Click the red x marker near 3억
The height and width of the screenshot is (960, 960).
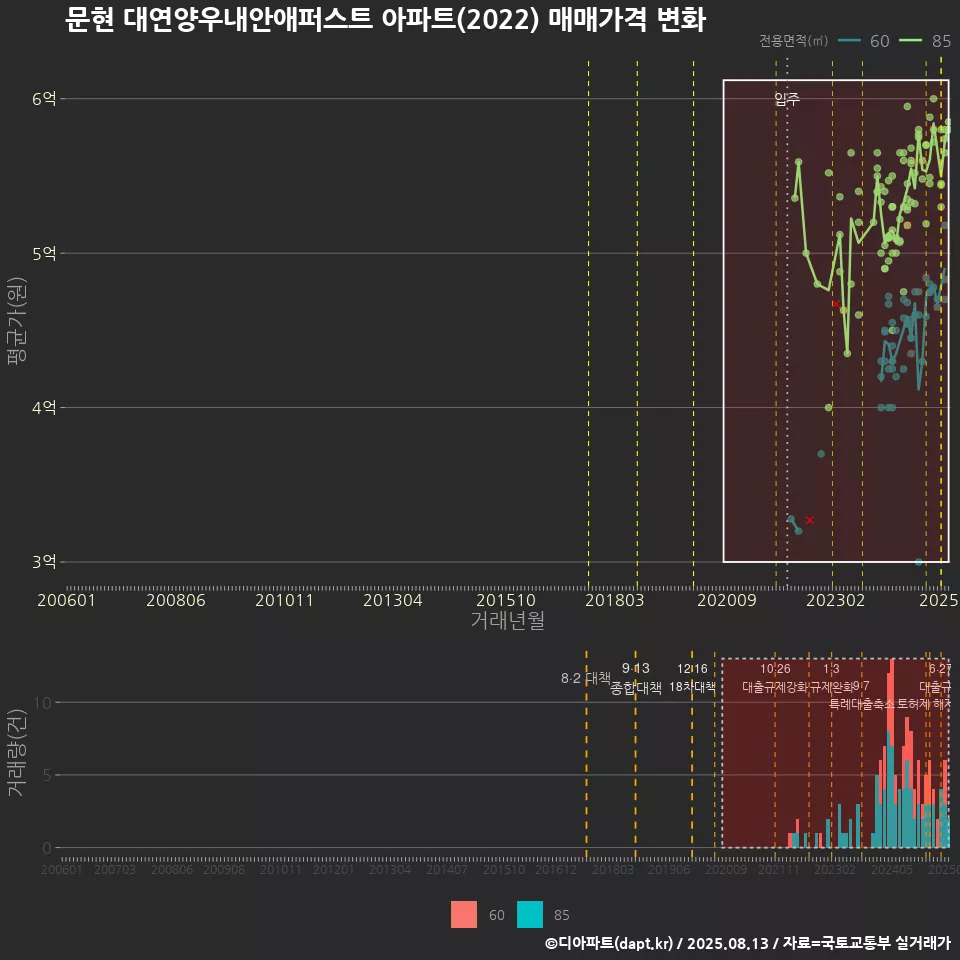click(x=809, y=520)
